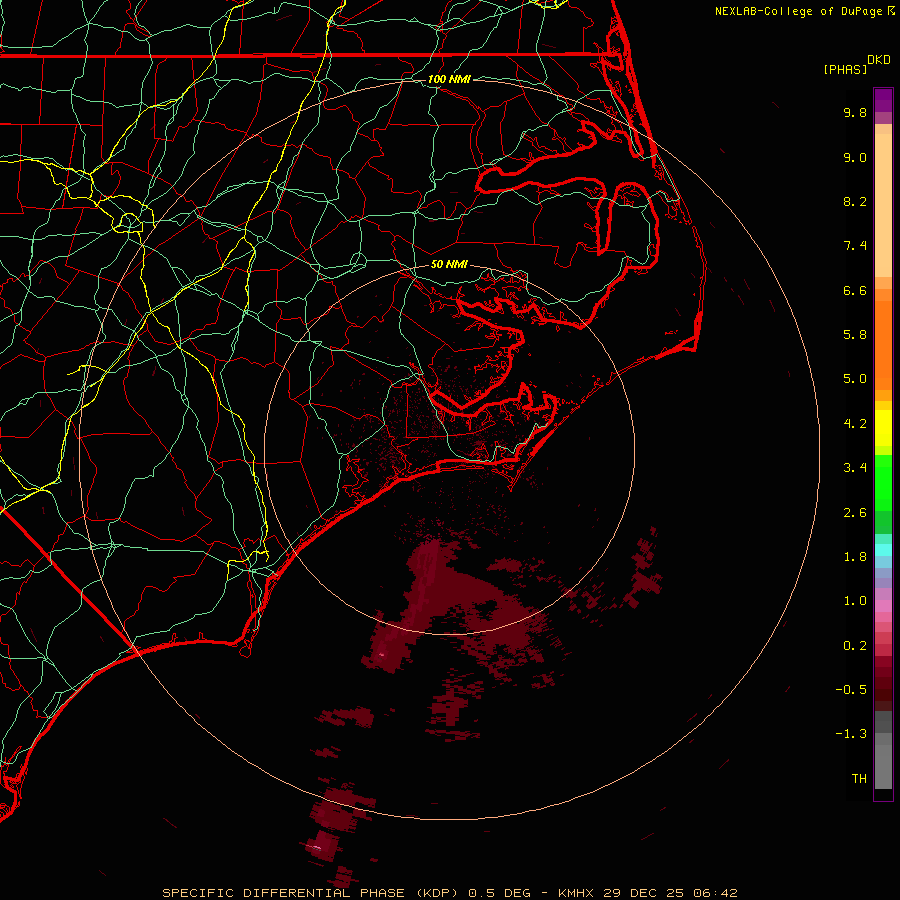Click the NEXLAB-College of DuPage credit text
Screen dimensions: 900x900
point(799,11)
